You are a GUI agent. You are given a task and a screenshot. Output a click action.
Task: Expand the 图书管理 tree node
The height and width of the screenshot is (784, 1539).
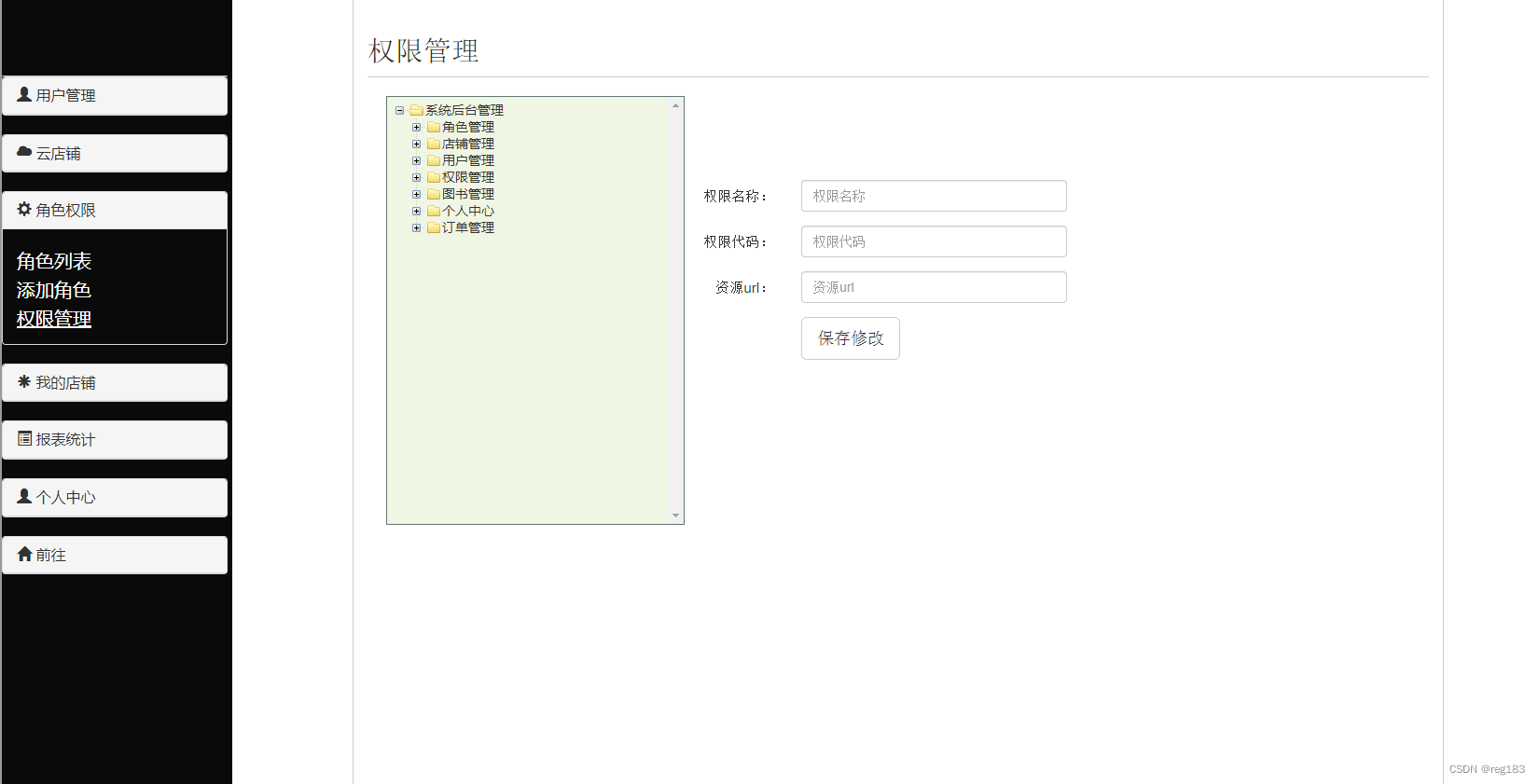tap(416, 194)
